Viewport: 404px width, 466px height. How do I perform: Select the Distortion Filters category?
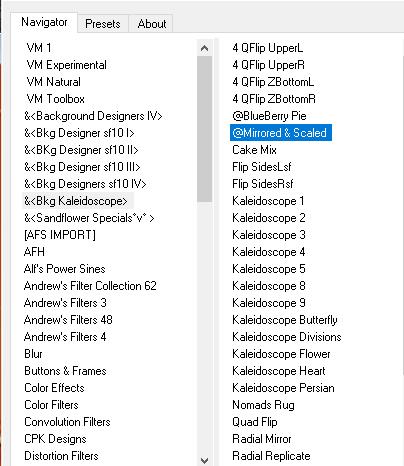coord(61,456)
